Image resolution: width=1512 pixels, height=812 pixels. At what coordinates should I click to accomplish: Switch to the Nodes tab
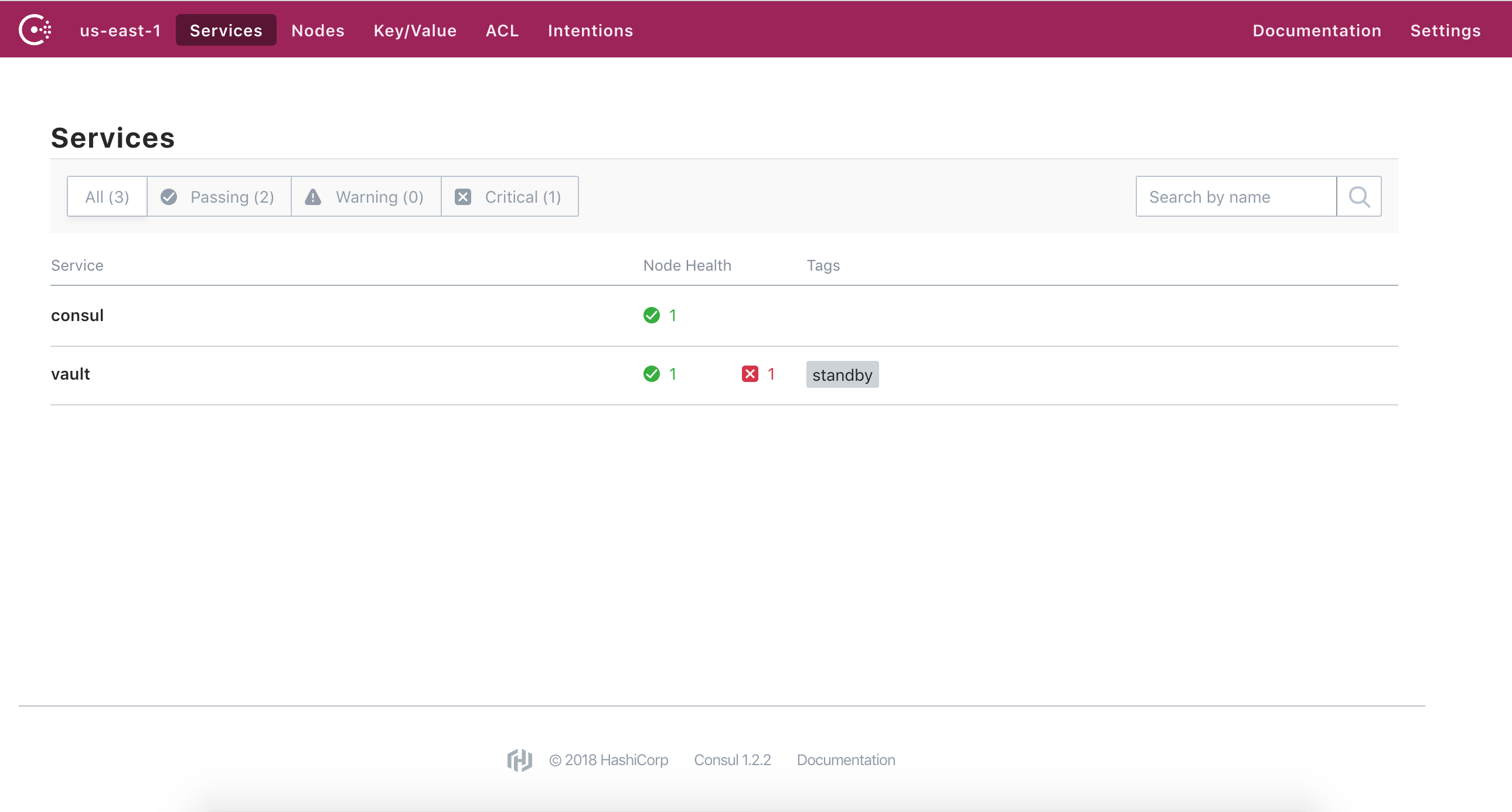point(318,30)
